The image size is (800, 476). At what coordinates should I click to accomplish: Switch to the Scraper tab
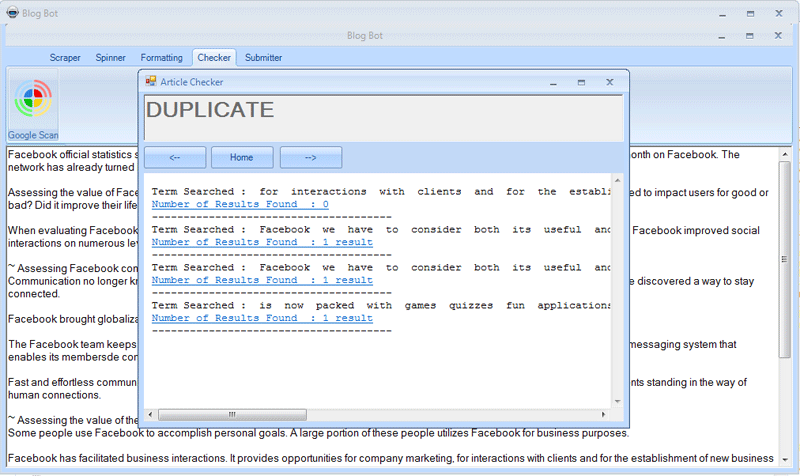click(65, 58)
